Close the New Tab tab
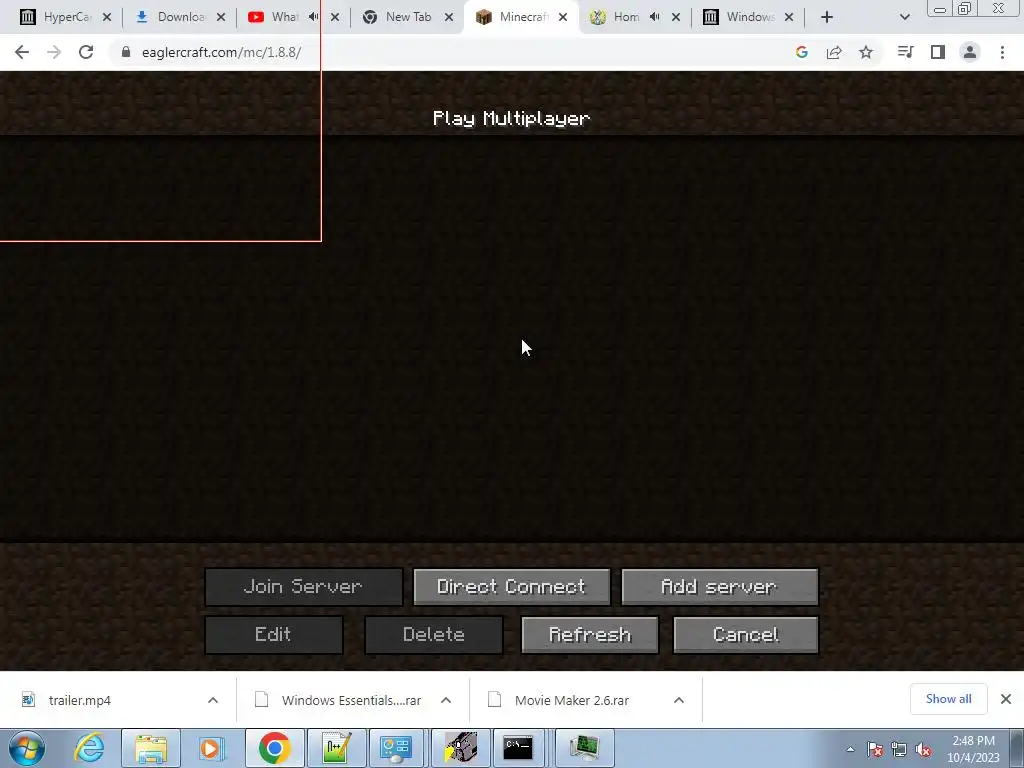This screenshot has height=768, width=1024. [x=449, y=17]
